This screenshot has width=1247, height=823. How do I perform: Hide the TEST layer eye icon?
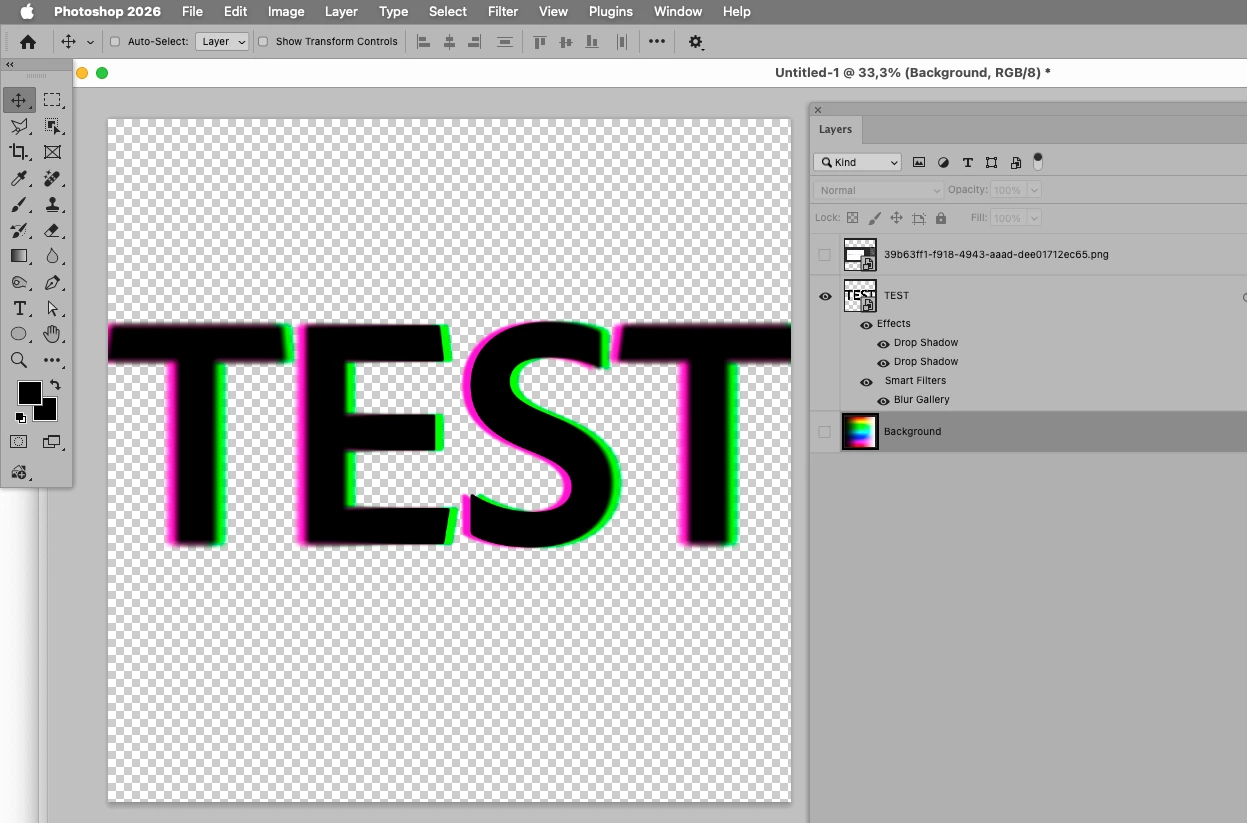click(825, 296)
